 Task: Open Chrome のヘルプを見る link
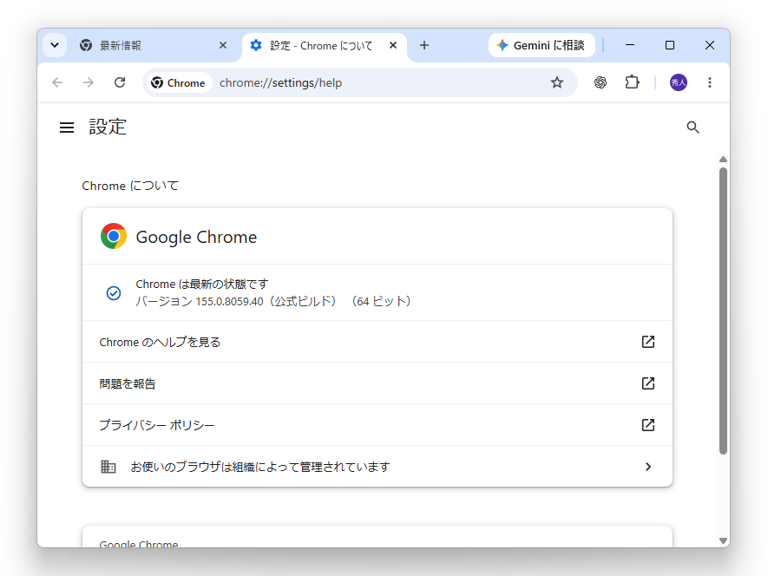pyautogui.click(x=377, y=342)
